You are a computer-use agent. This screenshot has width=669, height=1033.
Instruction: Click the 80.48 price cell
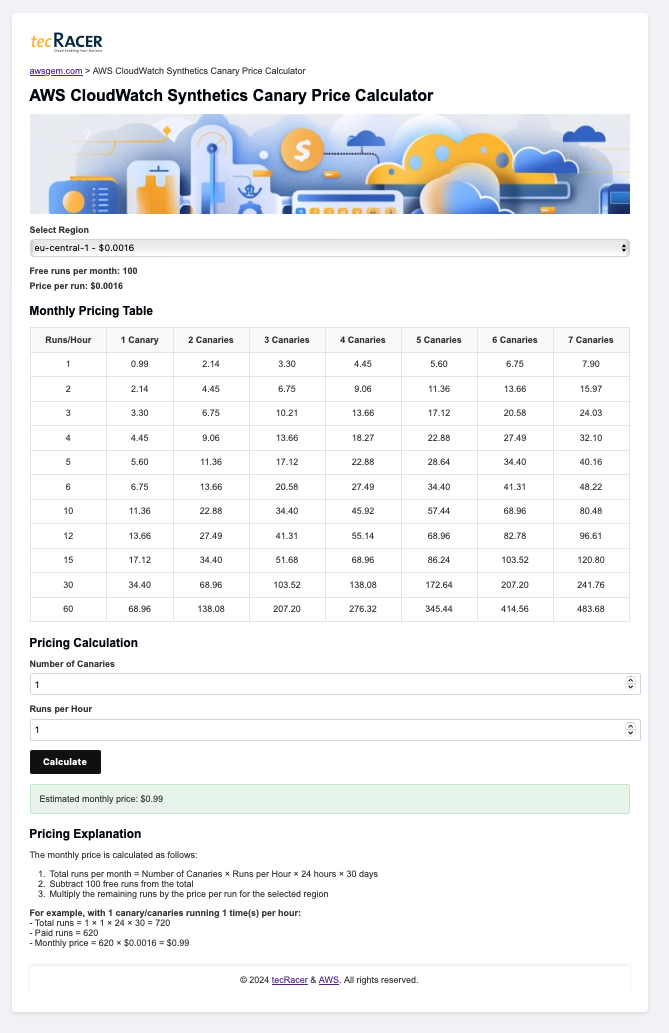click(591, 511)
